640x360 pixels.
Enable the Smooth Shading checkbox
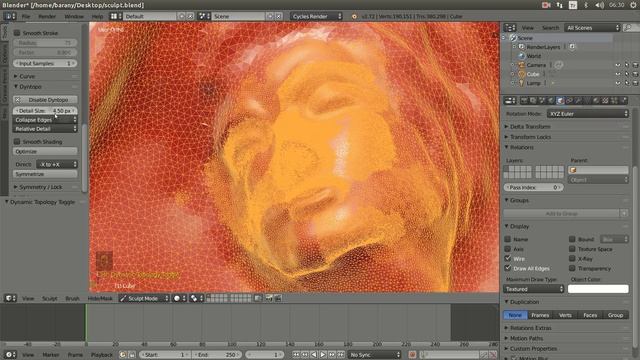coord(17,142)
